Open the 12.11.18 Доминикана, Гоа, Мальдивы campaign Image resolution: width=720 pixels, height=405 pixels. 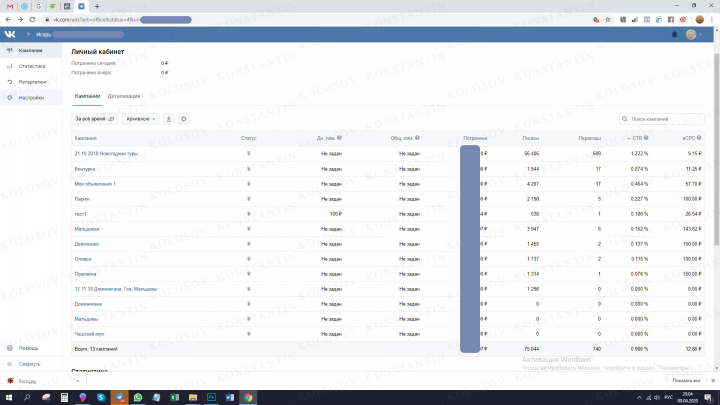point(116,289)
